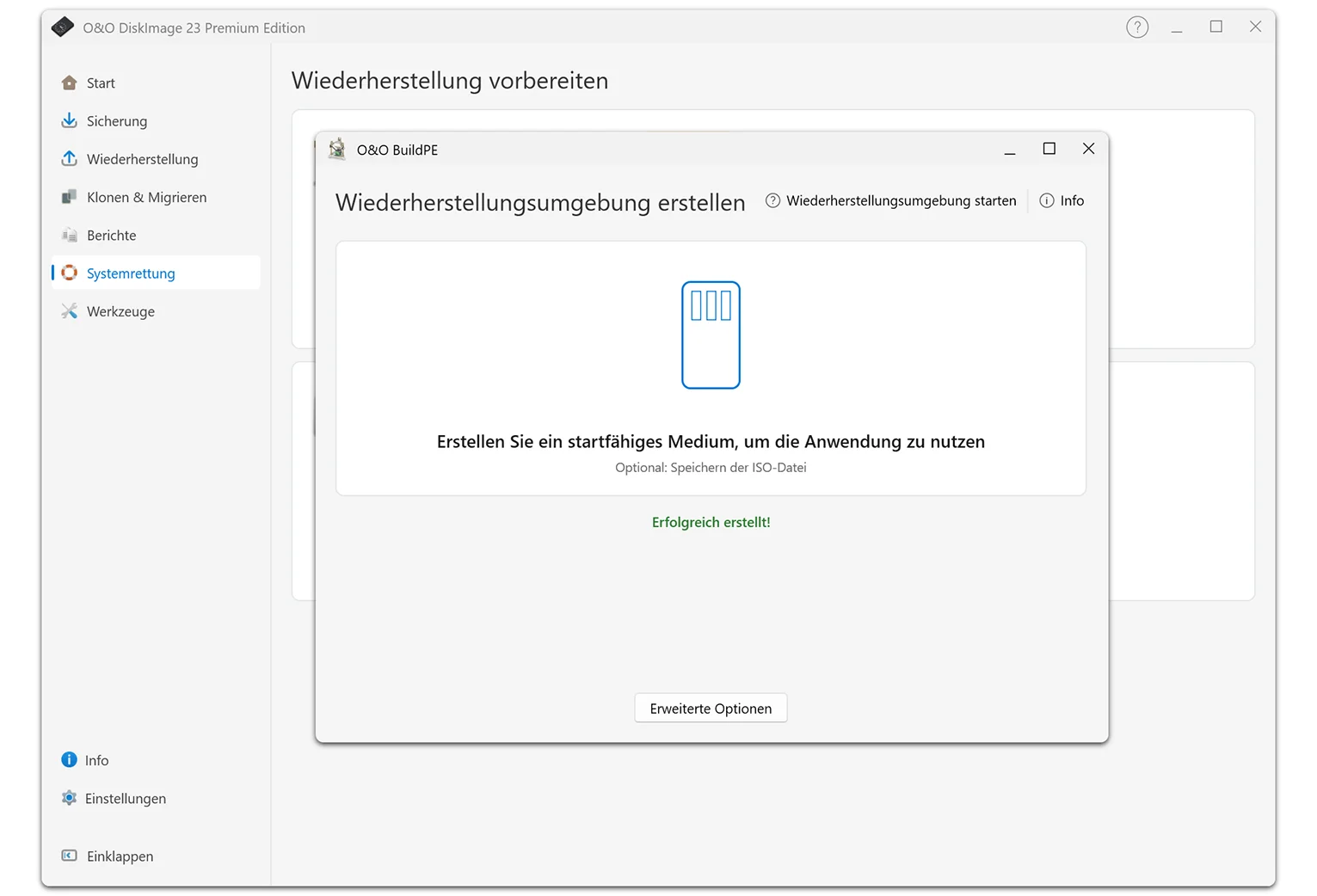Screen dimensions: 1317x896
Task: Click the Erweiterte Optionen button
Action: click(711, 708)
